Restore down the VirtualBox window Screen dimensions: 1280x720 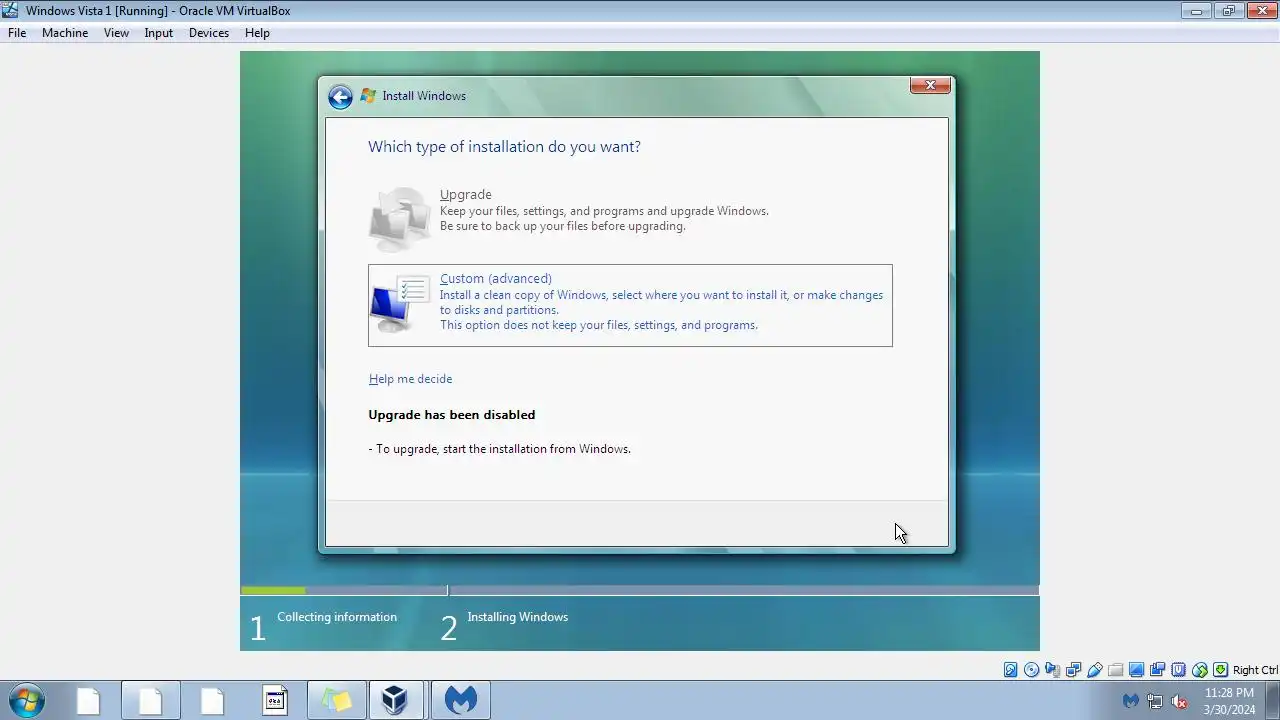pos(1229,10)
